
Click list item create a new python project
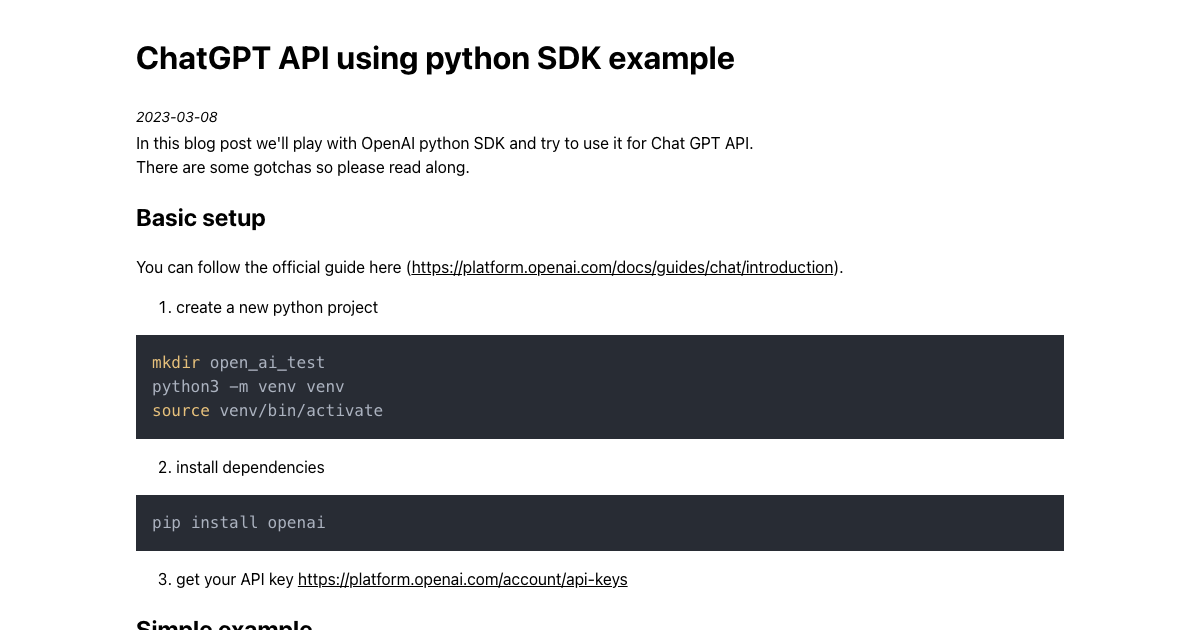(x=277, y=307)
